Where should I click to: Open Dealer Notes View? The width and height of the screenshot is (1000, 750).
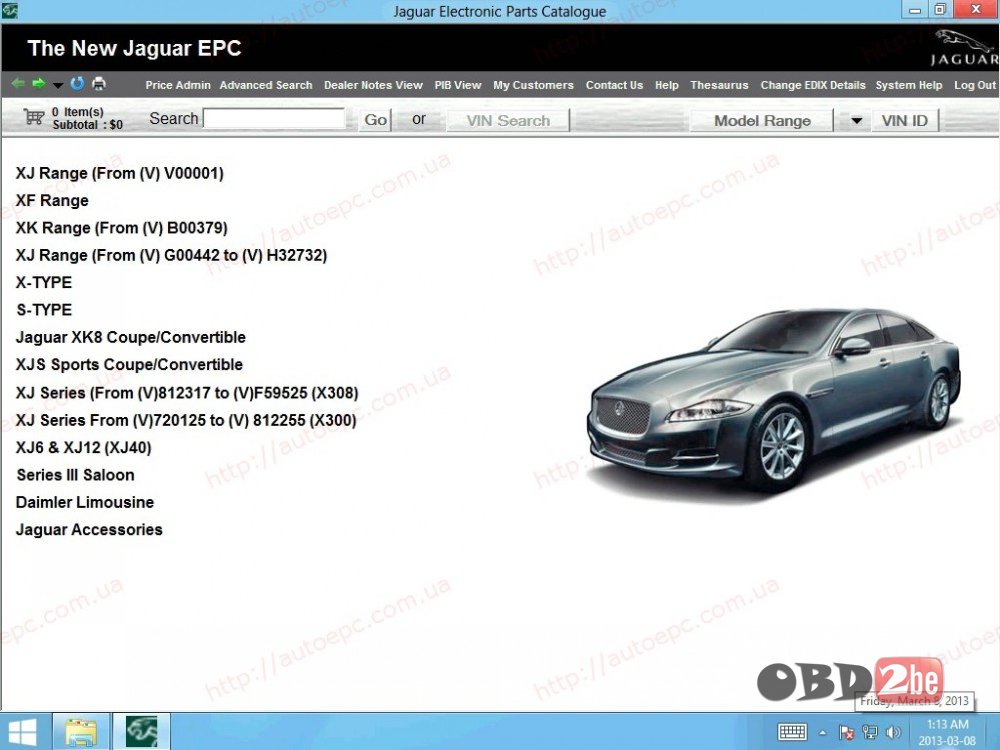(x=373, y=85)
